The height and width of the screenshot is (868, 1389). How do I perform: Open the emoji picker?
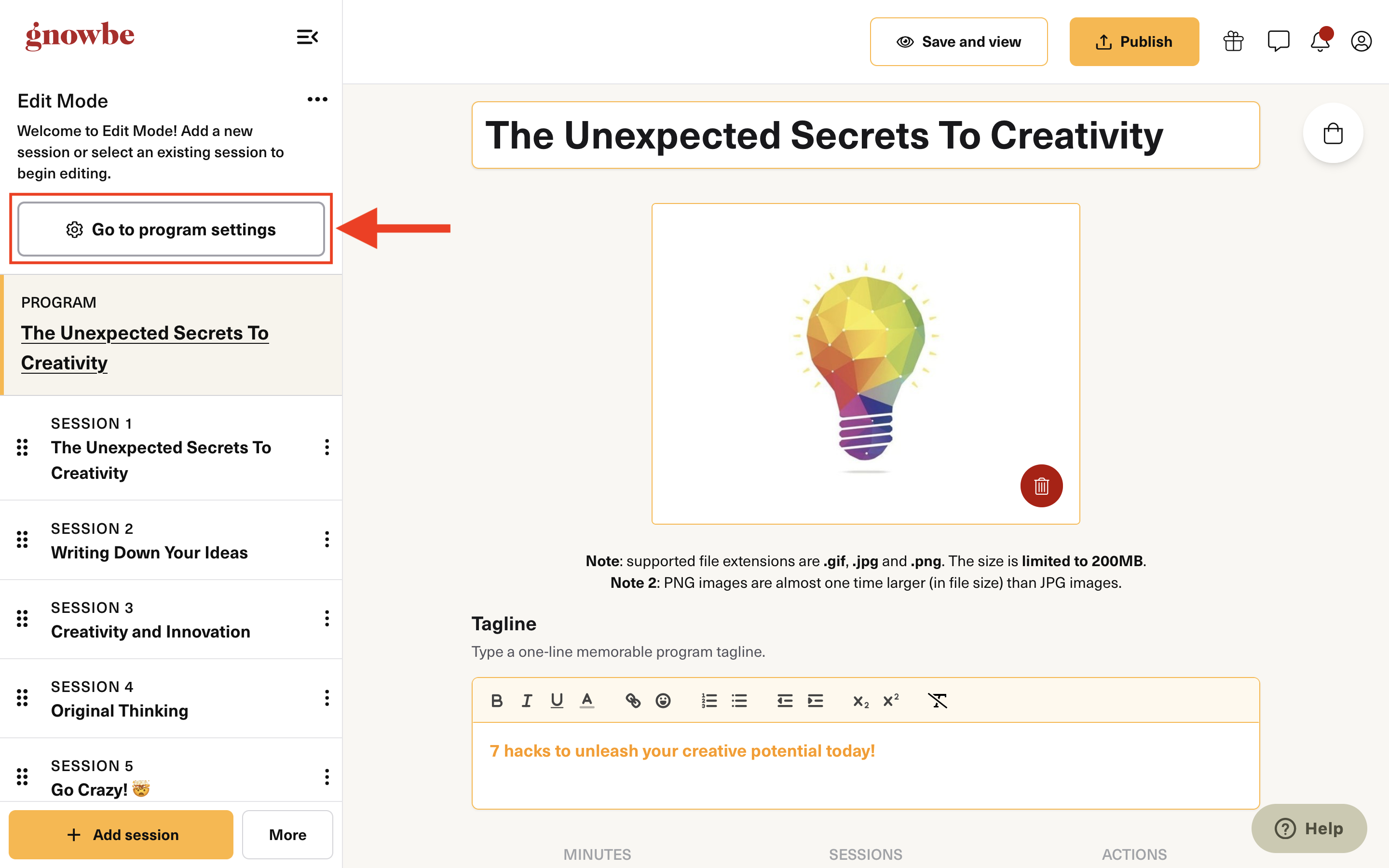pyautogui.click(x=663, y=701)
